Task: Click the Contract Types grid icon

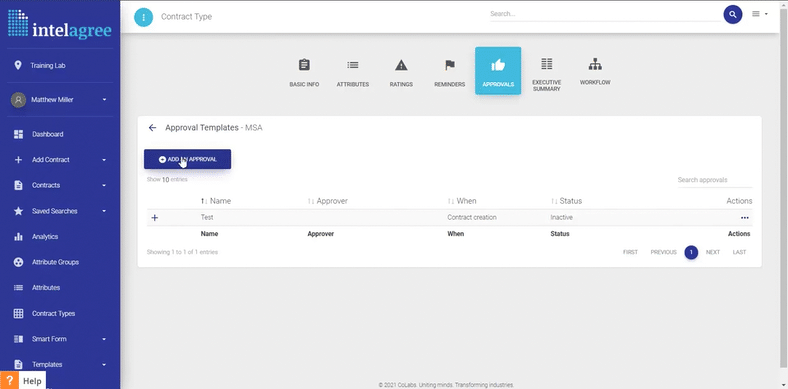Action: tap(18, 314)
